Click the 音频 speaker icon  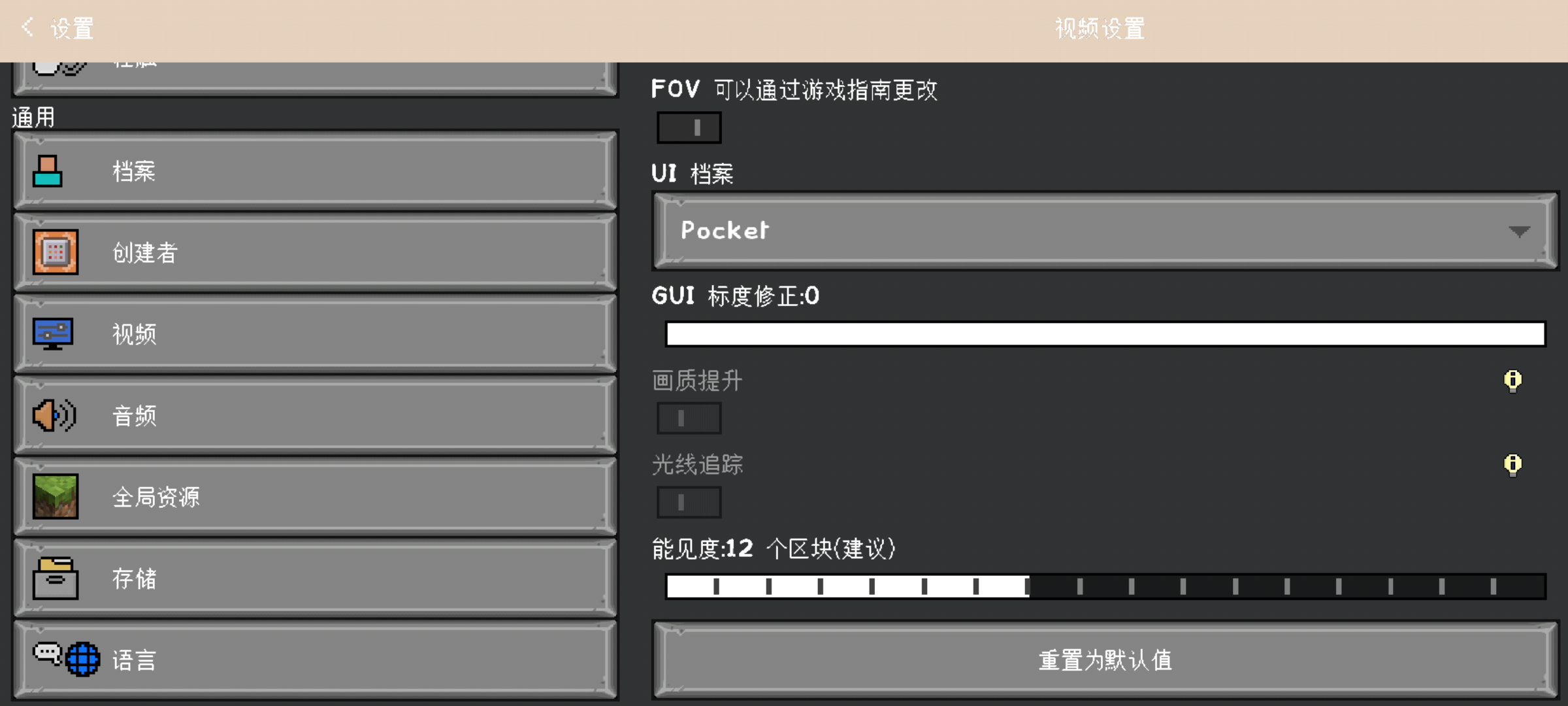(54, 415)
